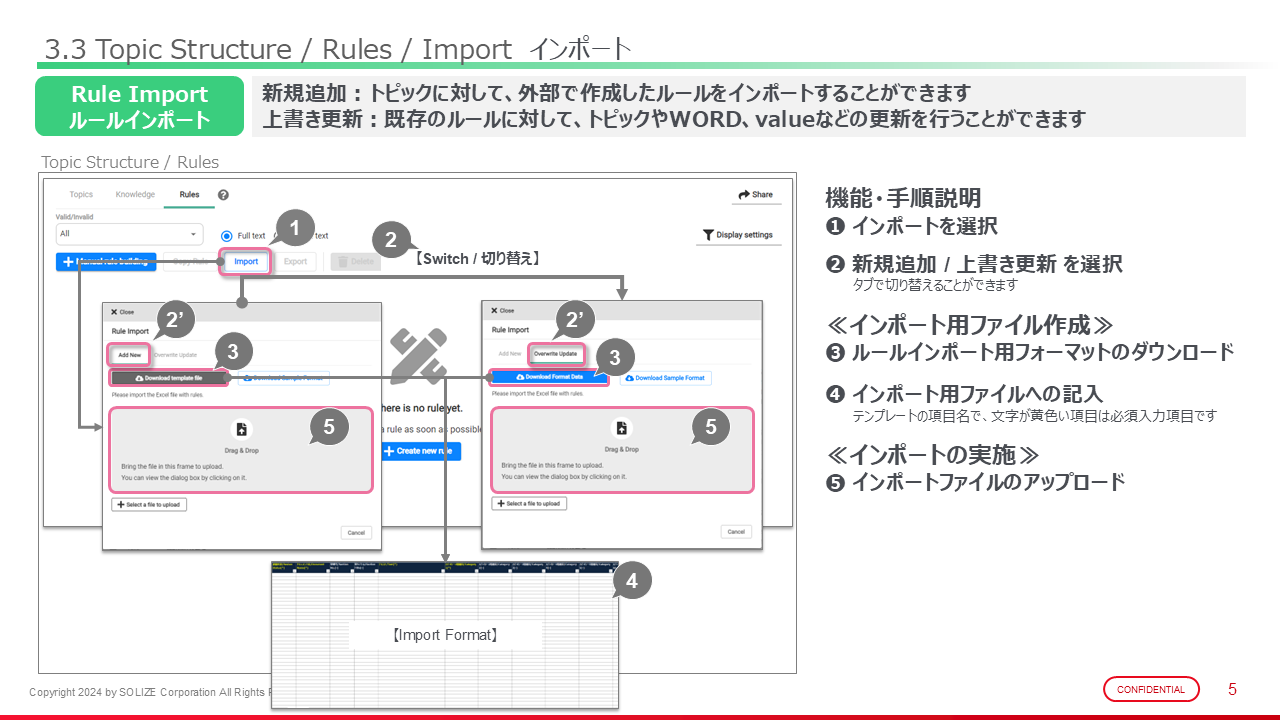Select the Full text radio button
This screenshot has width=1280, height=720.
(227, 236)
